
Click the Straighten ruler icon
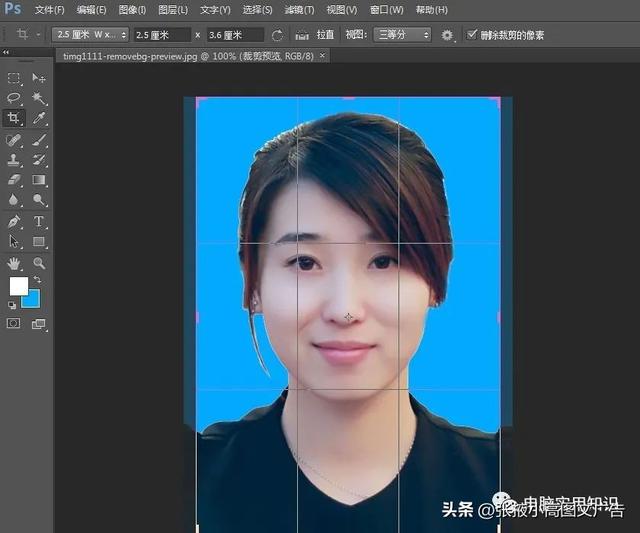pos(302,36)
